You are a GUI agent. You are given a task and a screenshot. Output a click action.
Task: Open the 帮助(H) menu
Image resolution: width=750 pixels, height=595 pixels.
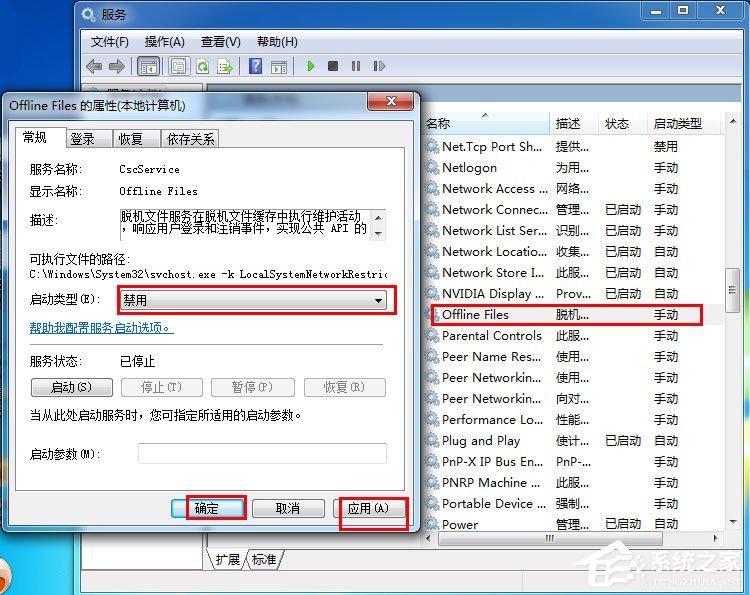(x=277, y=42)
